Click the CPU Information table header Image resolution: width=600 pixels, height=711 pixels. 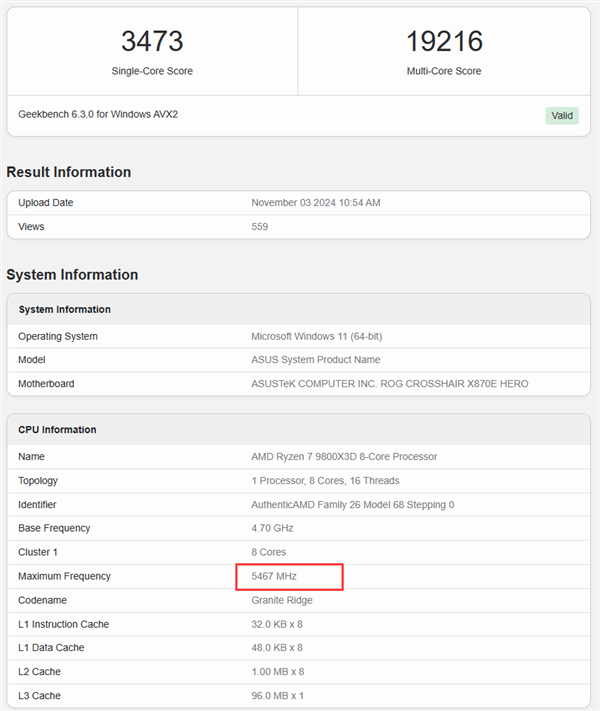(57, 430)
